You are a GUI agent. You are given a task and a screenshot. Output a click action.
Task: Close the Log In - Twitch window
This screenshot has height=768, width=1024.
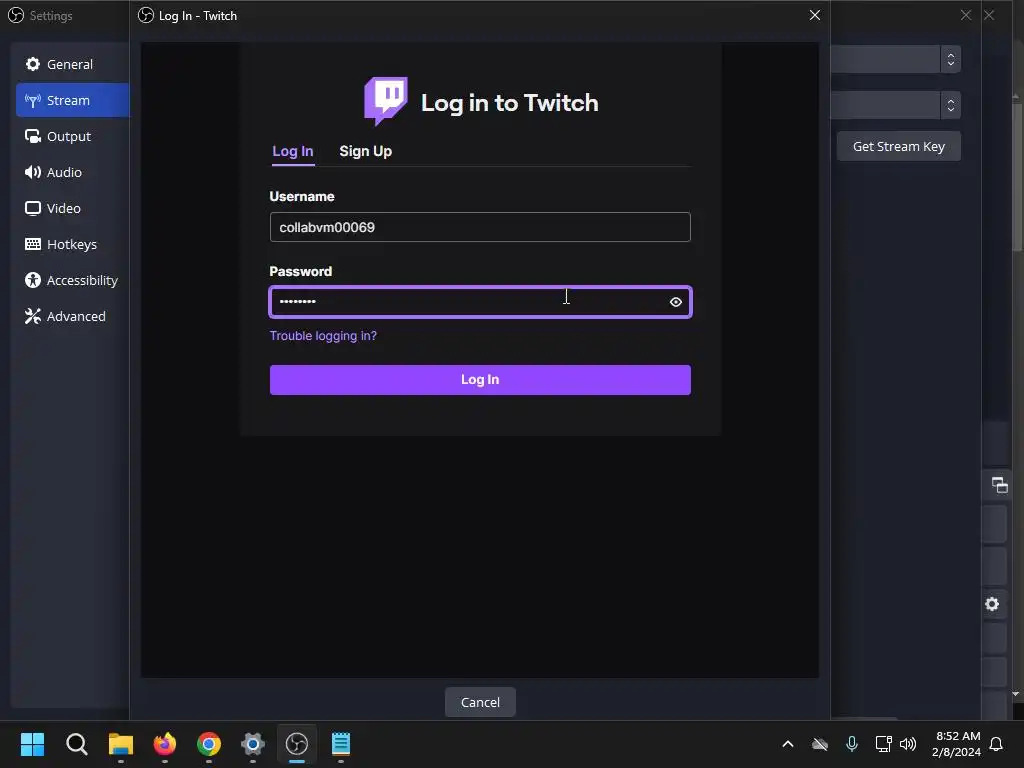coord(814,15)
